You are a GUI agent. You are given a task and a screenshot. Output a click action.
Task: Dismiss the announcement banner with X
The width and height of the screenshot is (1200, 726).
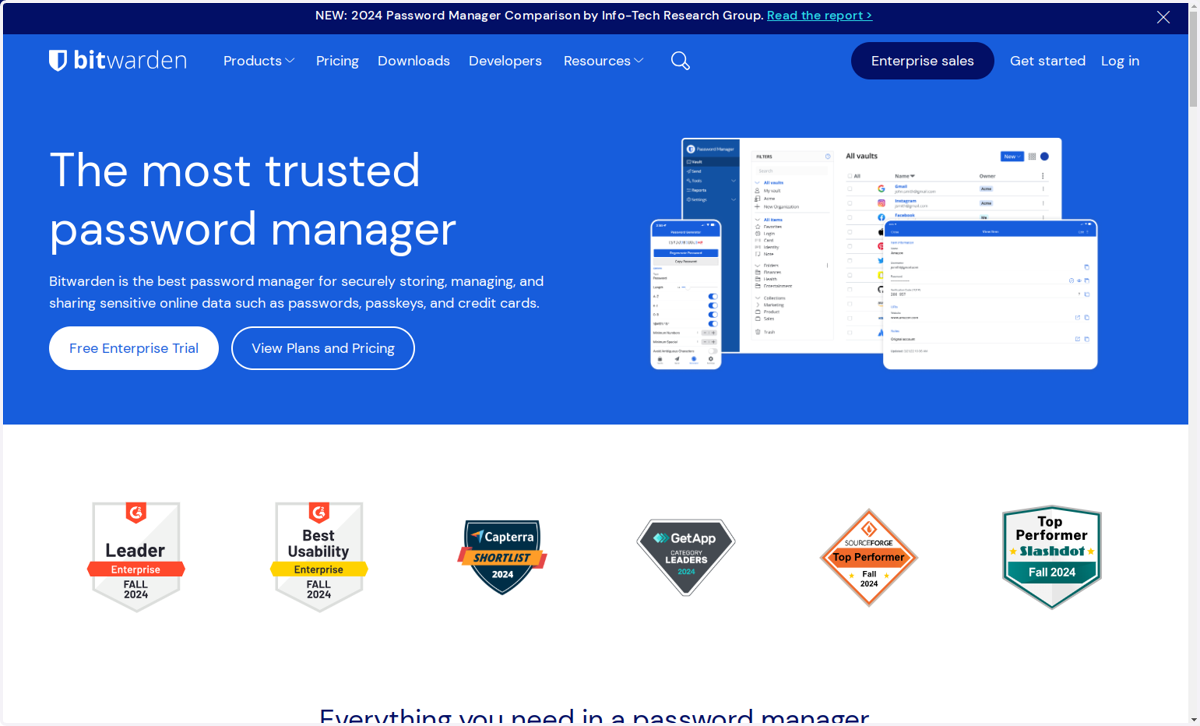[1163, 17]
